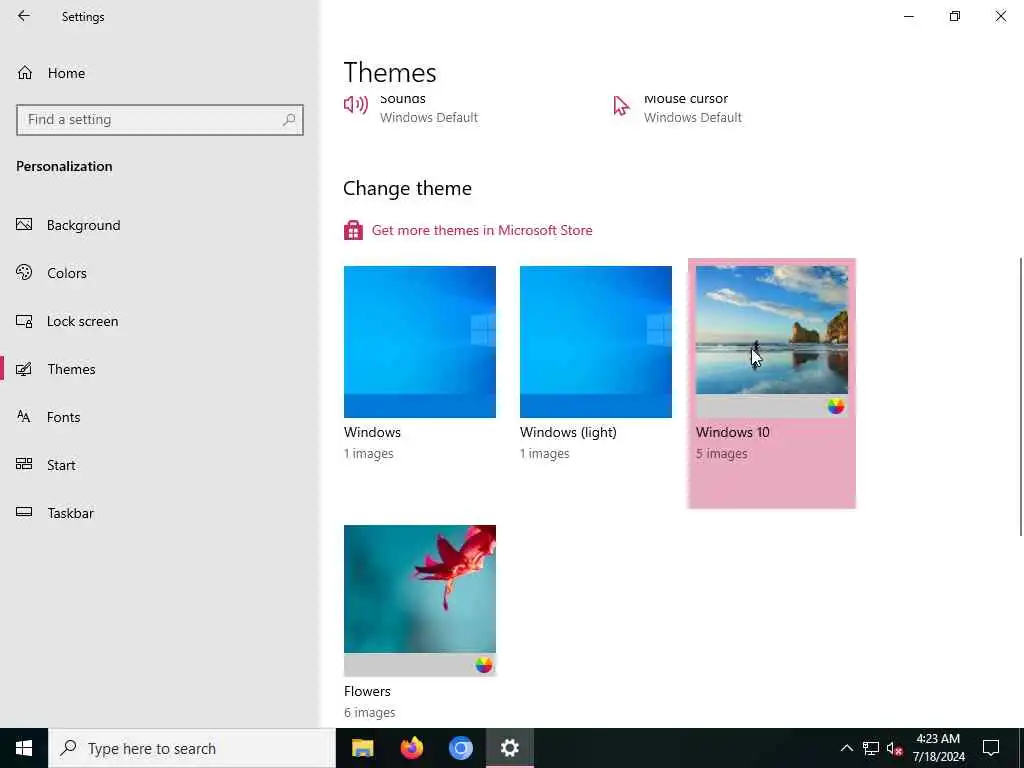Open the Windows Start menu
Screen dimensions: 1024x768
pos(24,748)
